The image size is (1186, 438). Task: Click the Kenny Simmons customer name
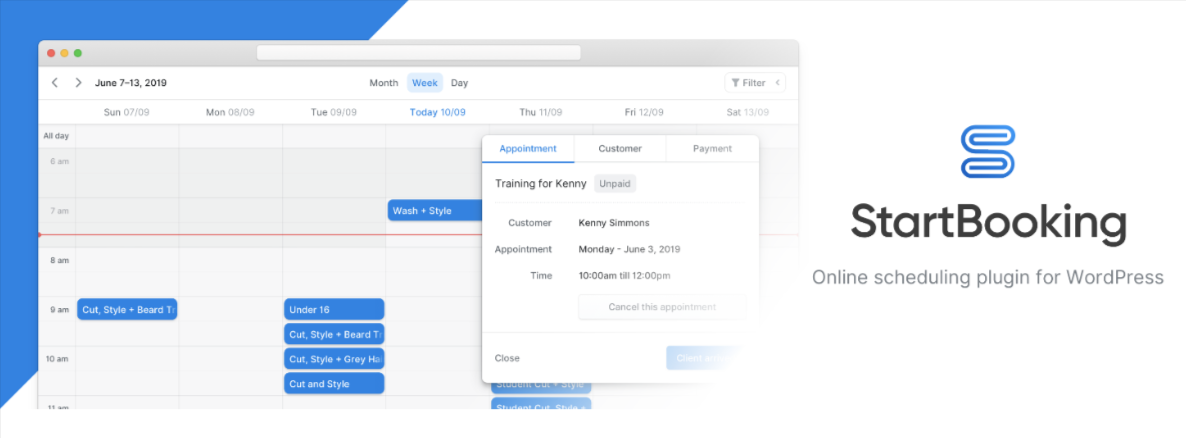(x=613, y=222)
